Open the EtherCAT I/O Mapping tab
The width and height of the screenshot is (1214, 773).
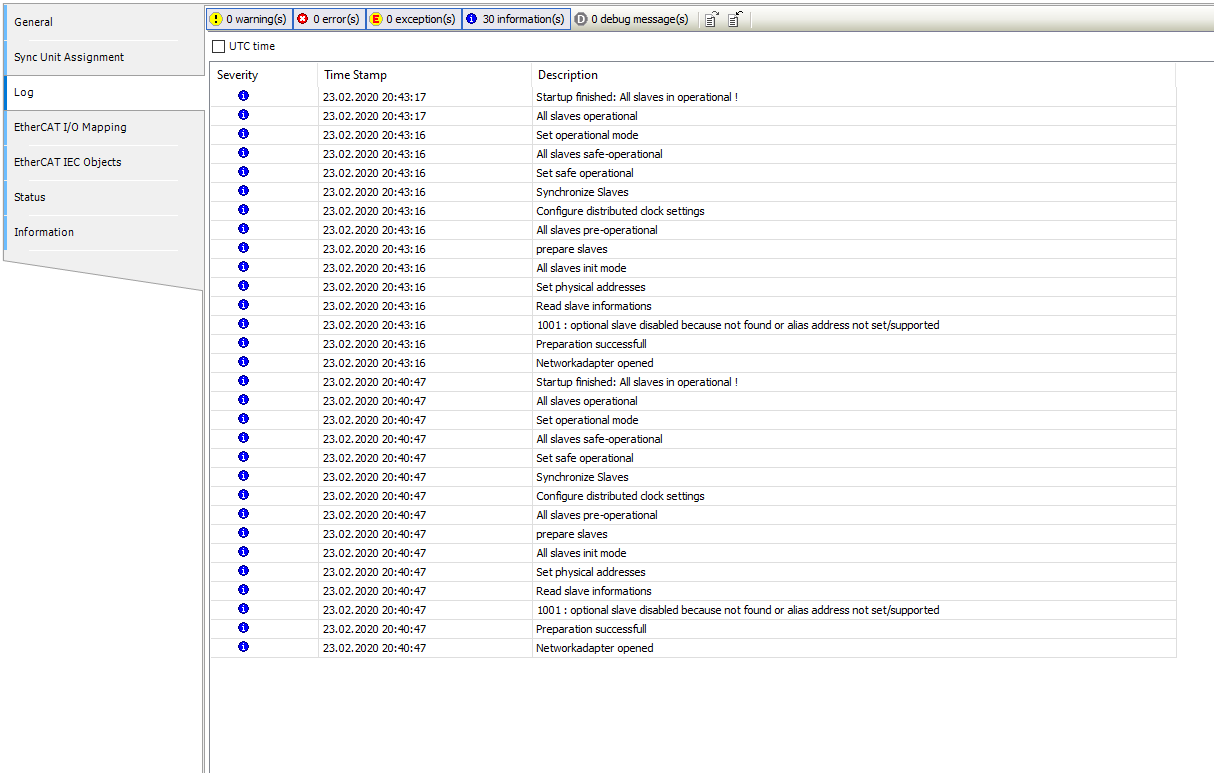70,127
